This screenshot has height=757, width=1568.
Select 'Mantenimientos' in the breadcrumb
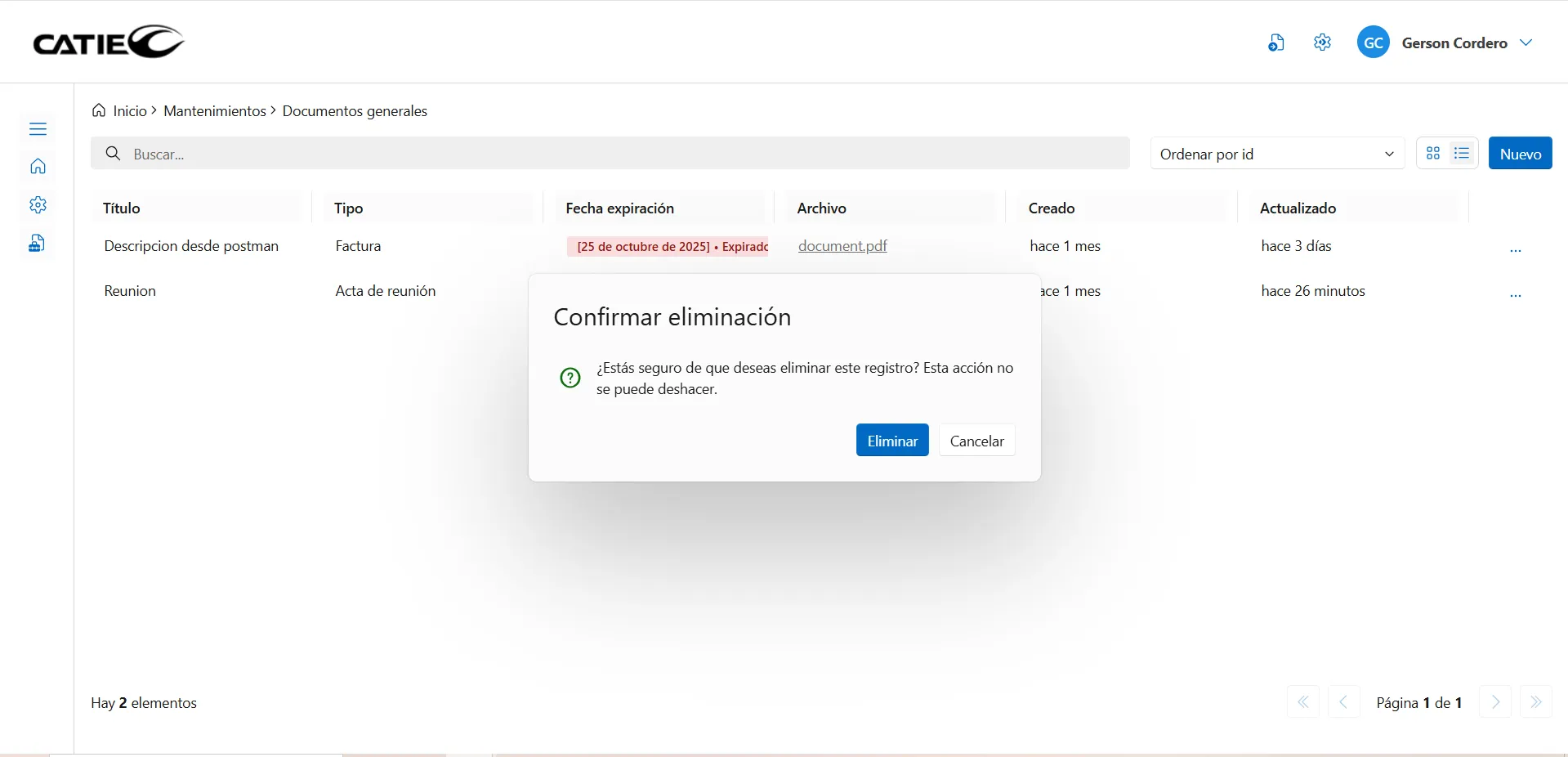click(214, 111)
